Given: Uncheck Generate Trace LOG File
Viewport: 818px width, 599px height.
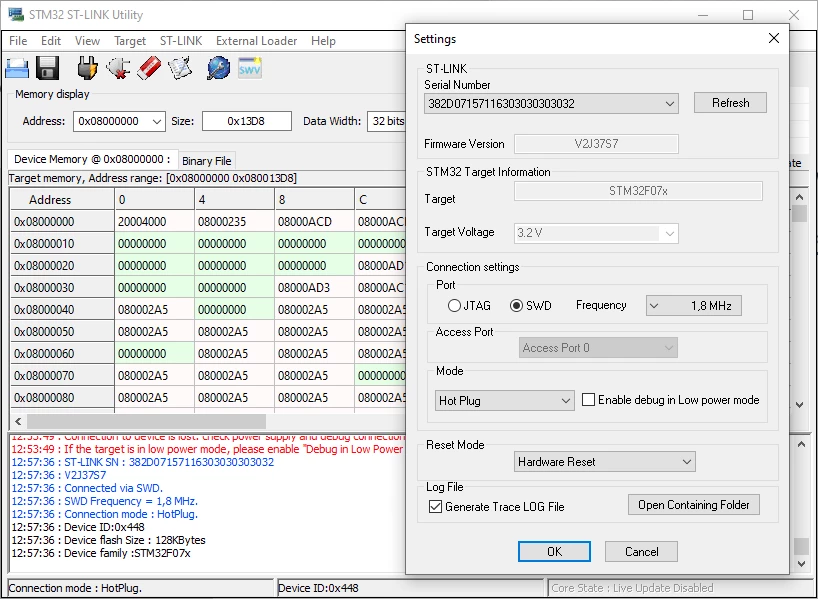Looking at the screenshot, I should [435, 507].
